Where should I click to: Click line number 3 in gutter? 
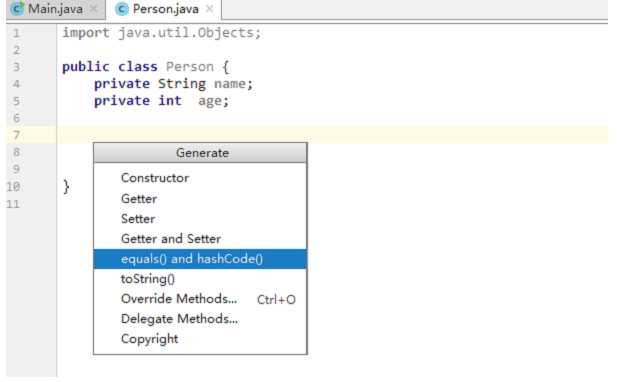coord(16,66)
